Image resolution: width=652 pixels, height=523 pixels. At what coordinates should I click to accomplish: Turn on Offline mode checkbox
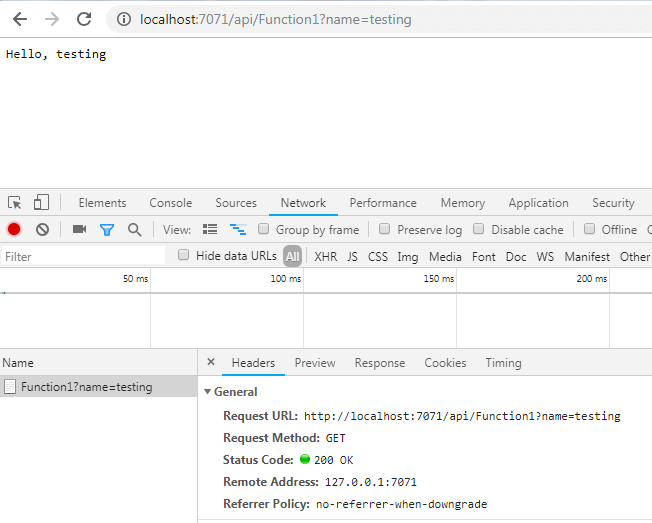[589, 229]
